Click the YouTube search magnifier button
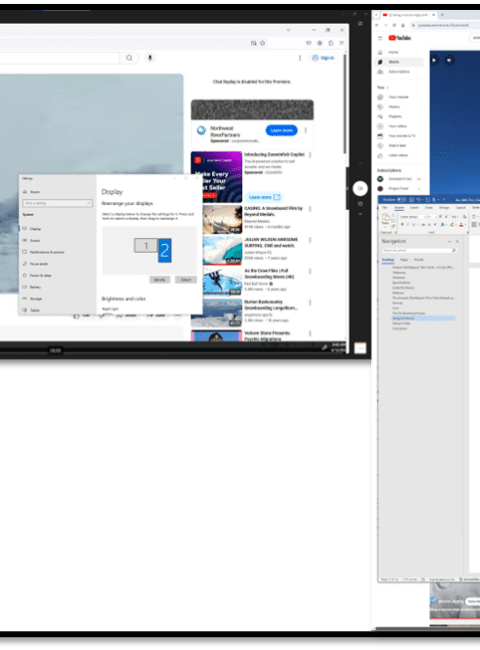This screenshot has width=480, height=650. (129, 58)
